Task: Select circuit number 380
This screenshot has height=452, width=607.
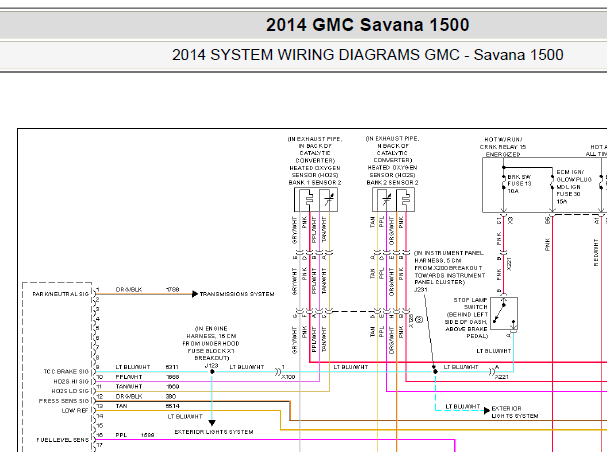Action: pyautogui.click(x=171, y=396)
